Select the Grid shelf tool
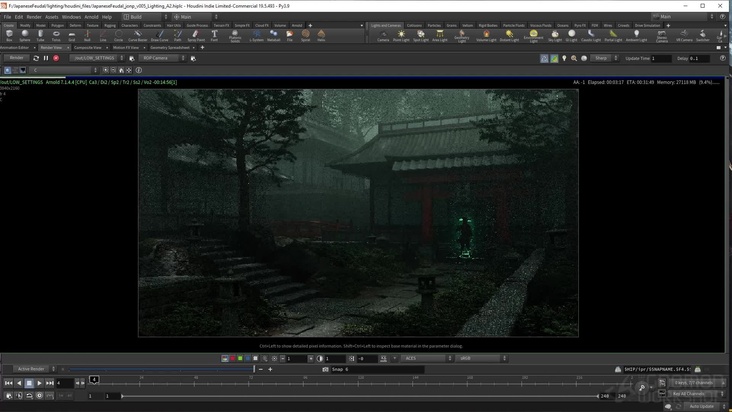The image size is (732, 412). coord(71,35)
